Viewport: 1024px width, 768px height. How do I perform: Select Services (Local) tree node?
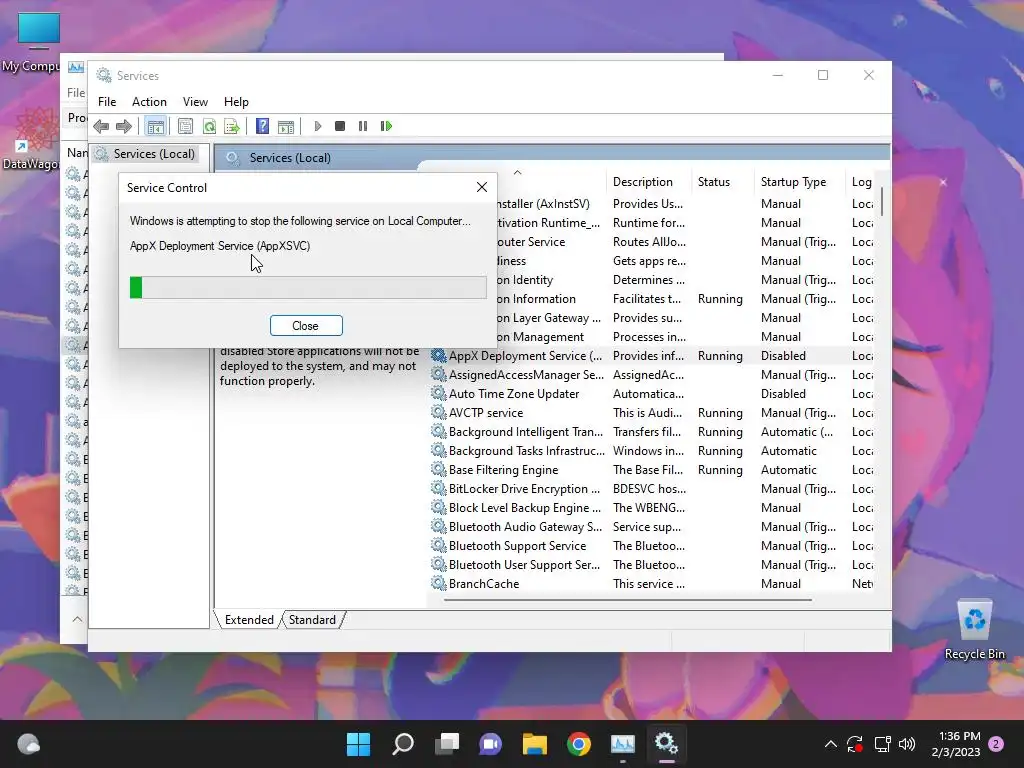tap(146, 154)
